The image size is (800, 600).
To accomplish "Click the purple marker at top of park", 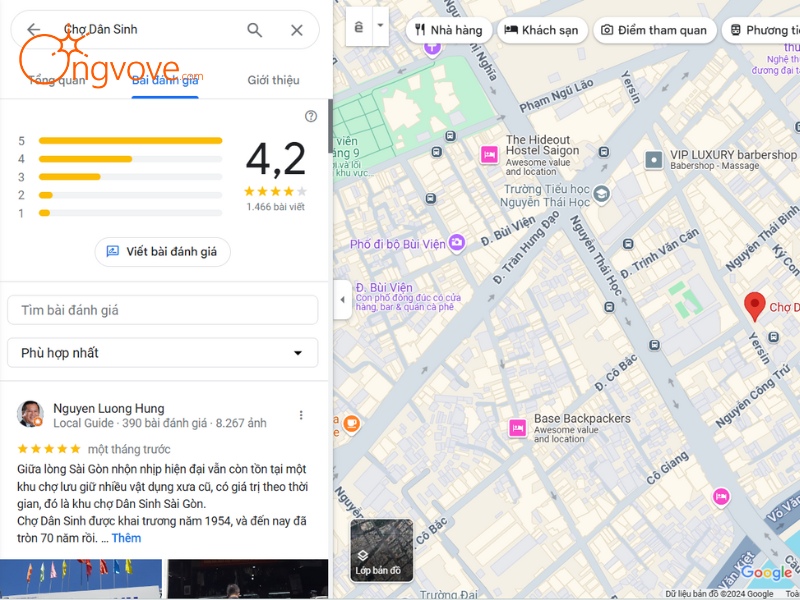I will tap(432, 49).
